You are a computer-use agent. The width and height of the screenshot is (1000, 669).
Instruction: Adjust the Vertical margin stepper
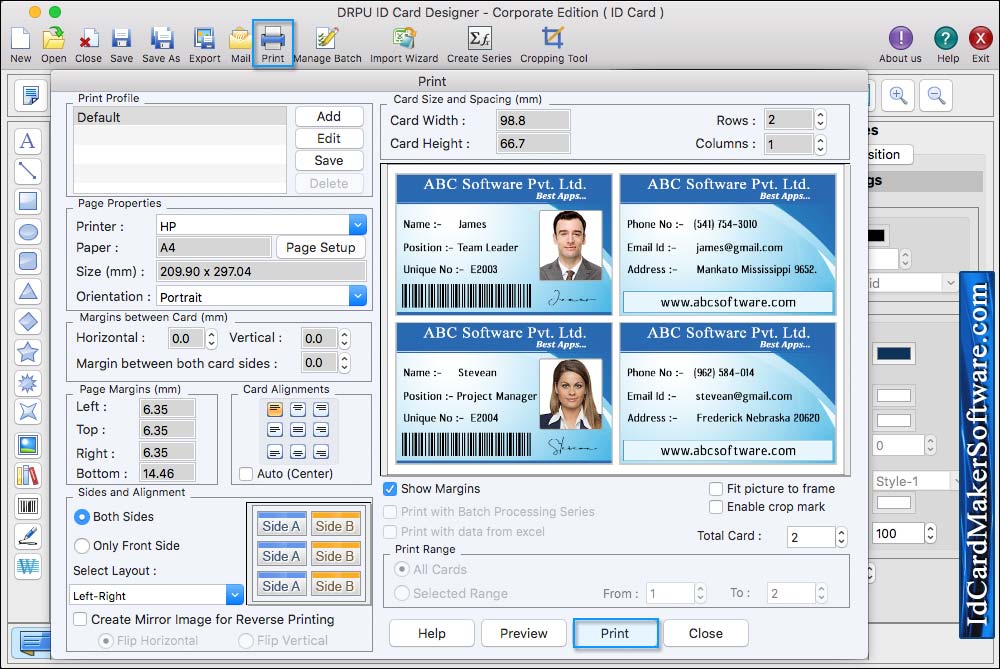(x=344, y=339)
